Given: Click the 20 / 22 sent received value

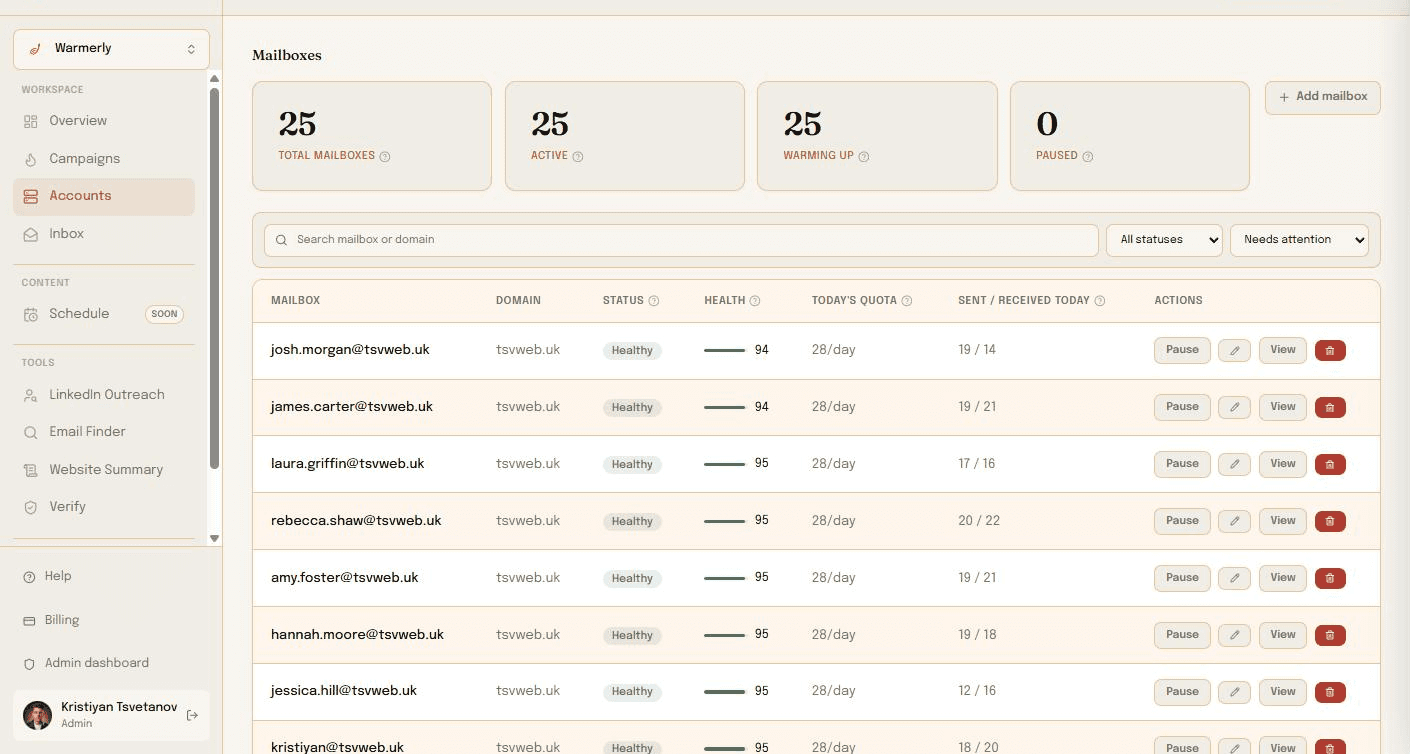Looking at the screenshot, I should click(979, 521).
